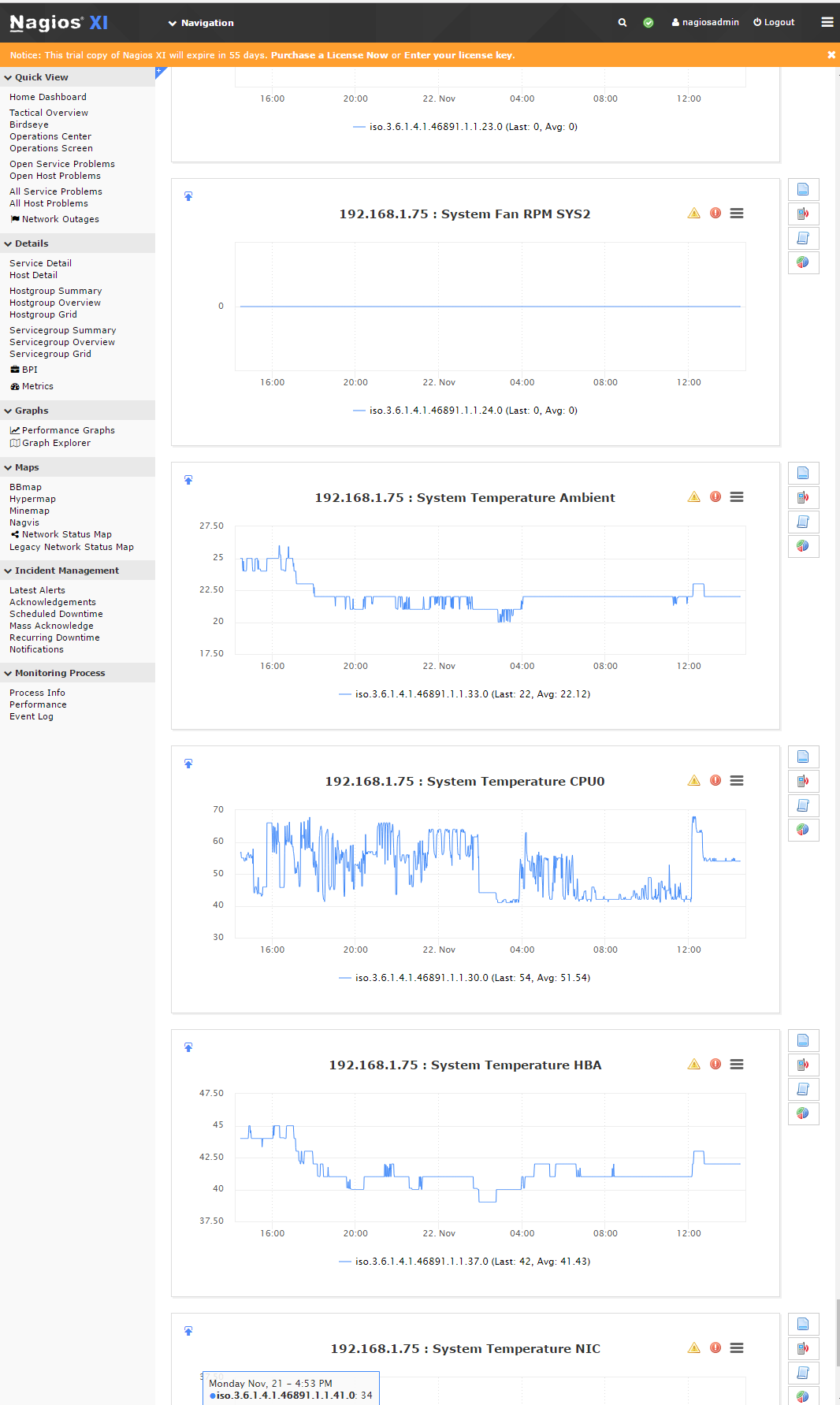The width and height of the screenshot is (840, 1405).
Task: Toggle warning threshold on Temperature NIC graph
Action: (694, 1348)
